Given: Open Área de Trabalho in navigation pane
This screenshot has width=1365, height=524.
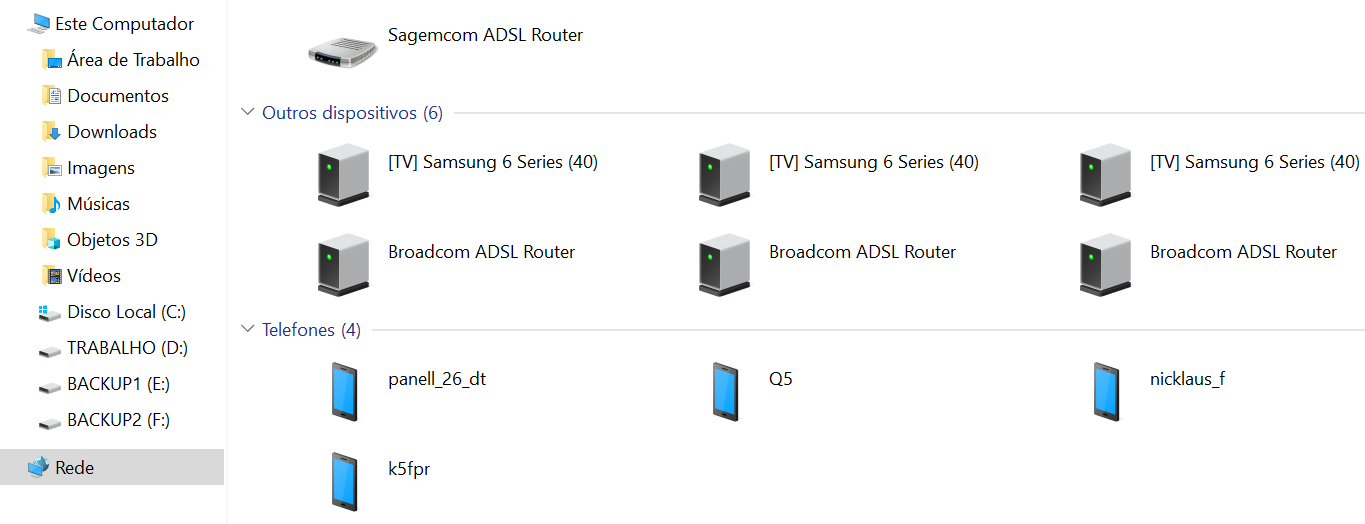Looking at the screenshot, I should (133, 60).
